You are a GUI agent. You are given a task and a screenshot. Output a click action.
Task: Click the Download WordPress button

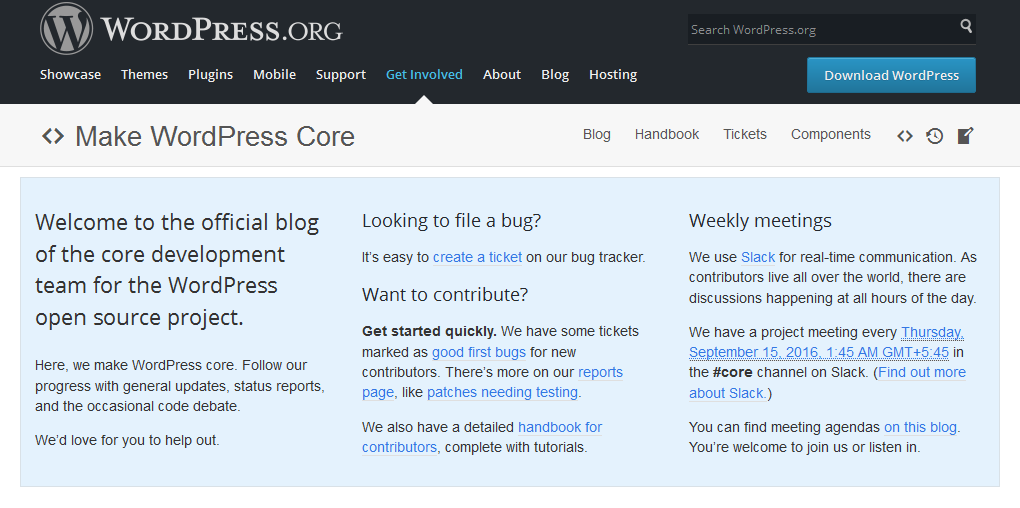tap(891, 75)
